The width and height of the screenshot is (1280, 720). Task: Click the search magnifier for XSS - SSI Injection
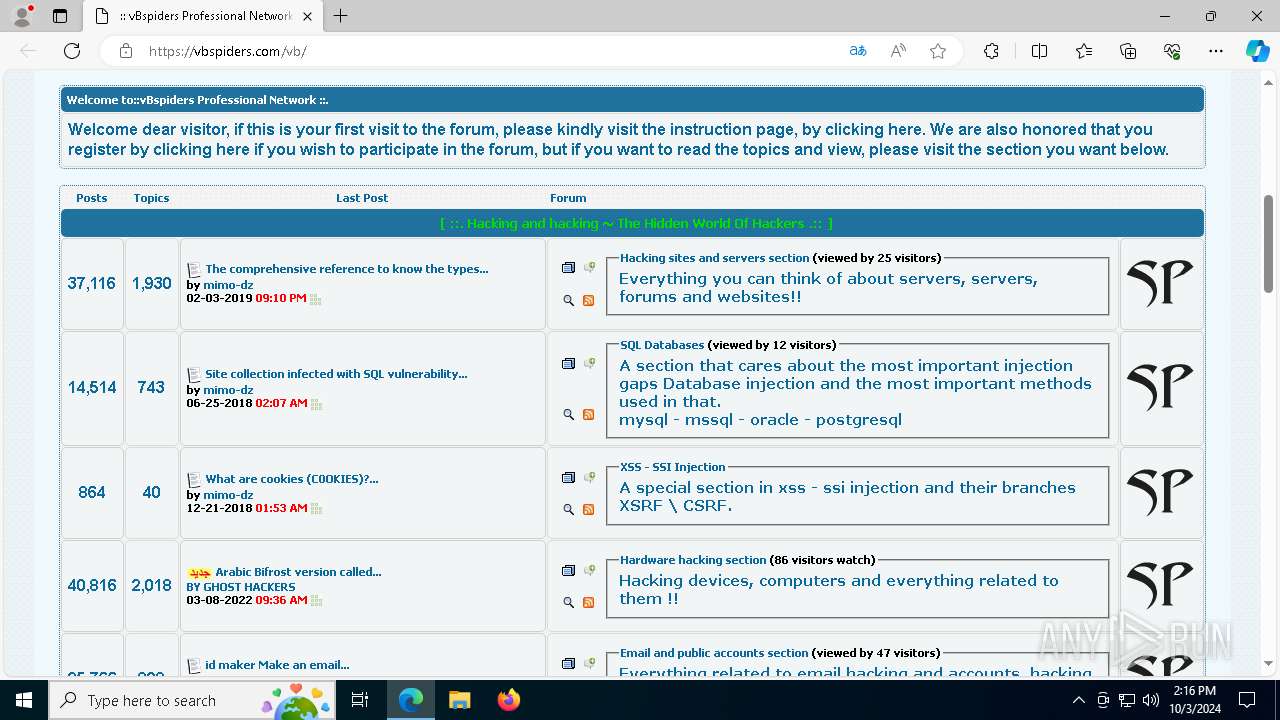coord(569,509)
